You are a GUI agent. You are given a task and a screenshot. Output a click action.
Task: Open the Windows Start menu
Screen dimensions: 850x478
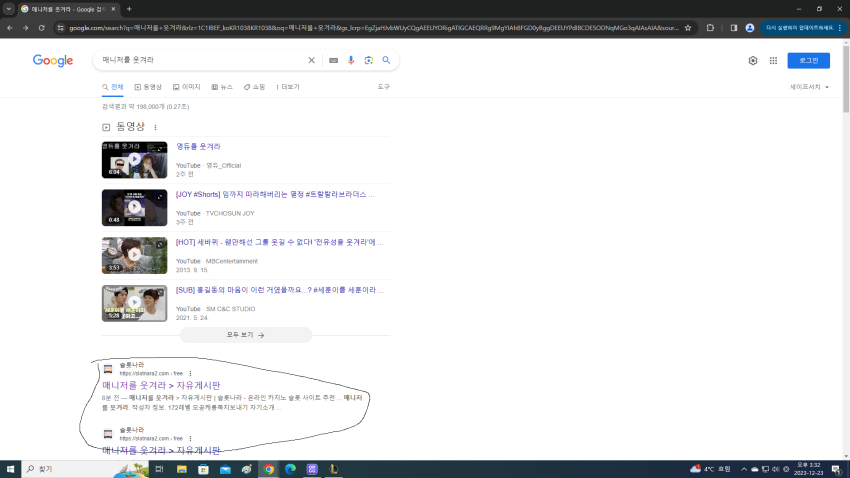coord(10,469)
